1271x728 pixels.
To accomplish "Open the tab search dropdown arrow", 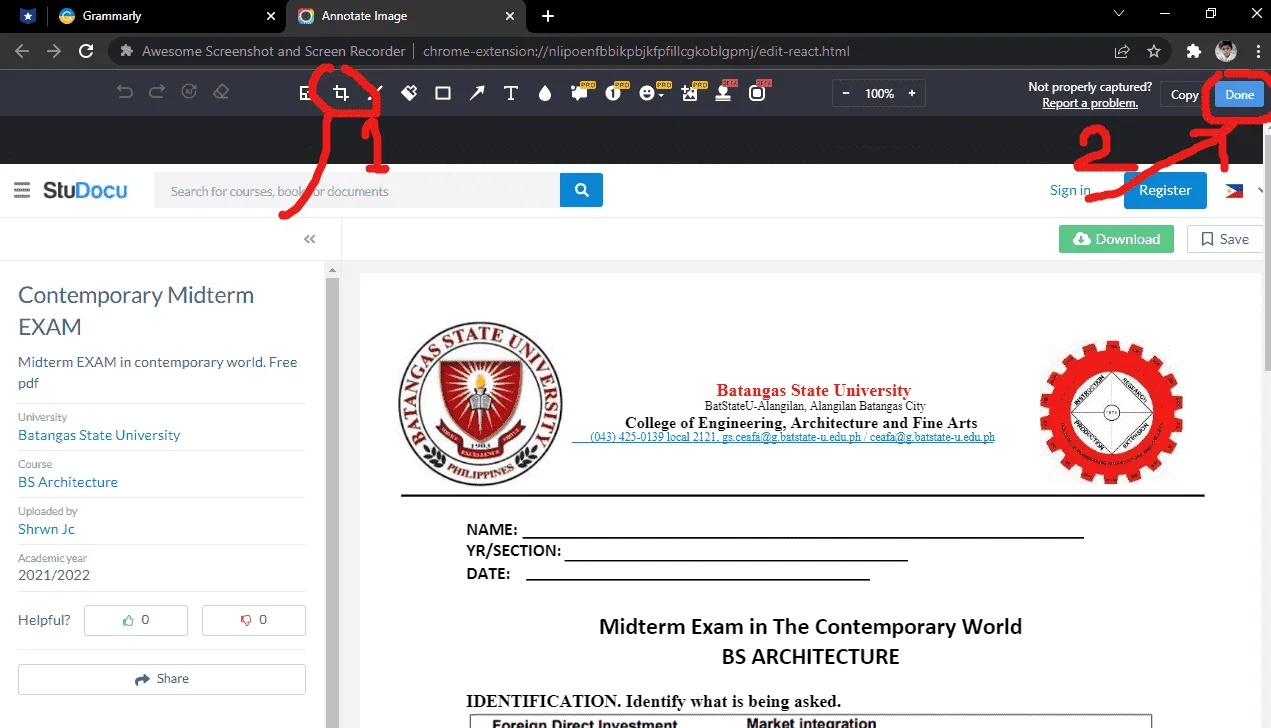I will click(x=1120, y=13).
